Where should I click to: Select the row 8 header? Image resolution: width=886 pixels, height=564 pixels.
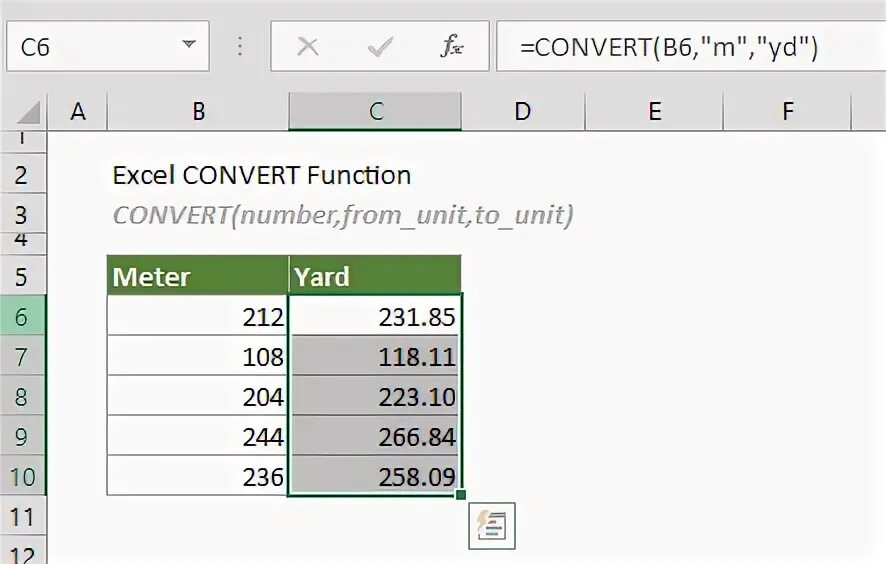pos(23,396)
